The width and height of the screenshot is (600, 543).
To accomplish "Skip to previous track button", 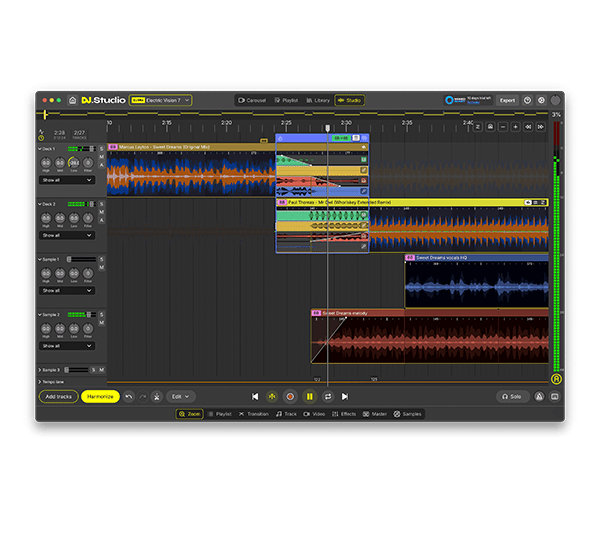I will pyautogui.click(x=255, y=397).
